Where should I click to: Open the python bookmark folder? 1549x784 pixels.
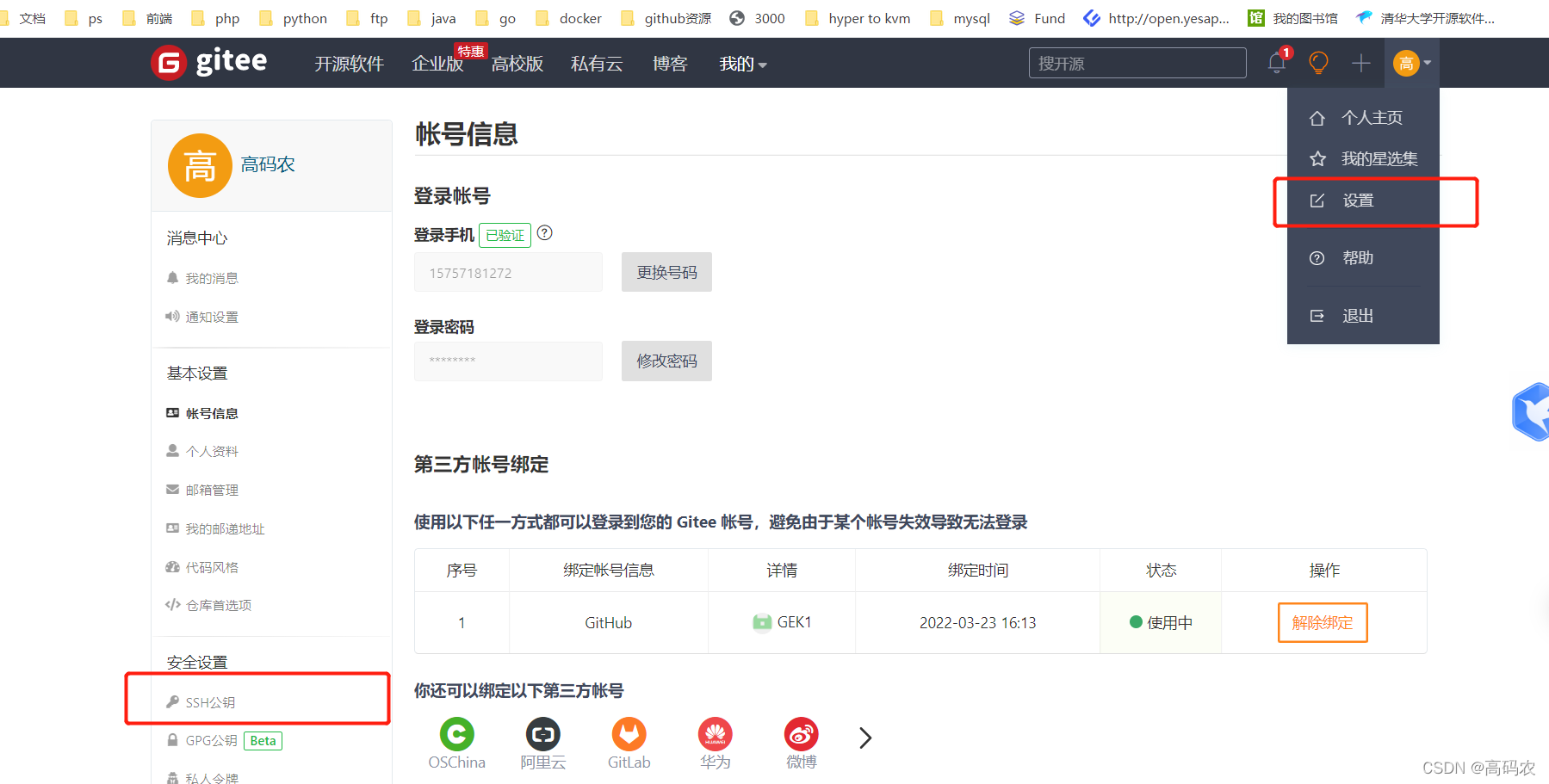coord(294,18)
